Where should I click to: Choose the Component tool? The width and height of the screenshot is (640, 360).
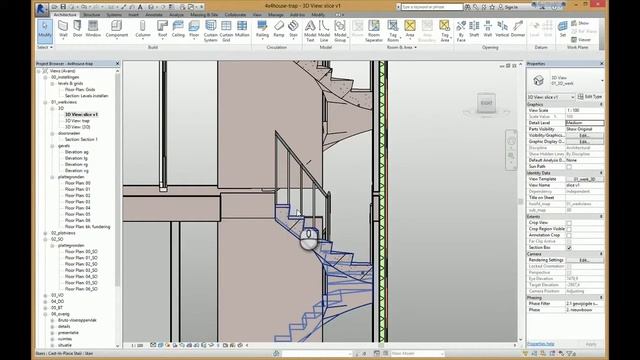click(x=117, y=29)
